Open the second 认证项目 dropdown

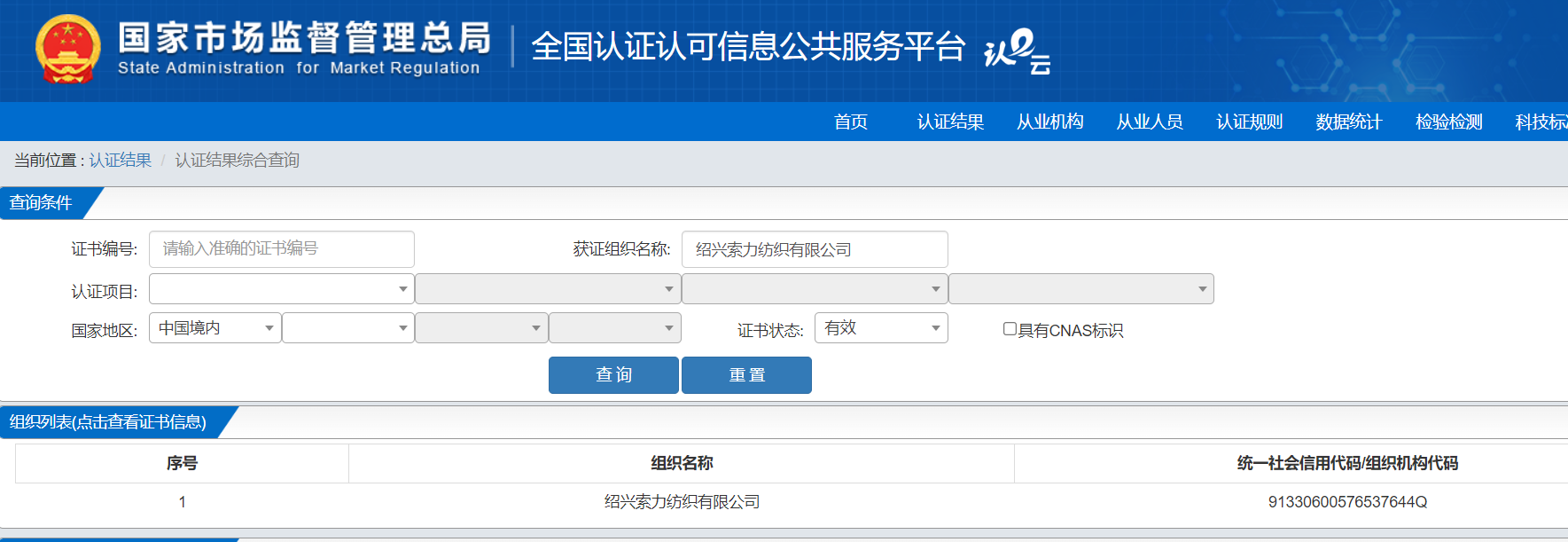(x=548, y=289)
